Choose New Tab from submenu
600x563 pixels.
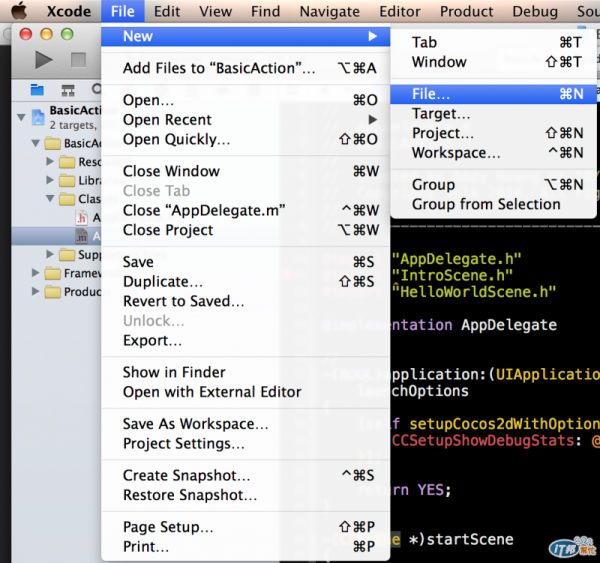click(x=493, y=42)
